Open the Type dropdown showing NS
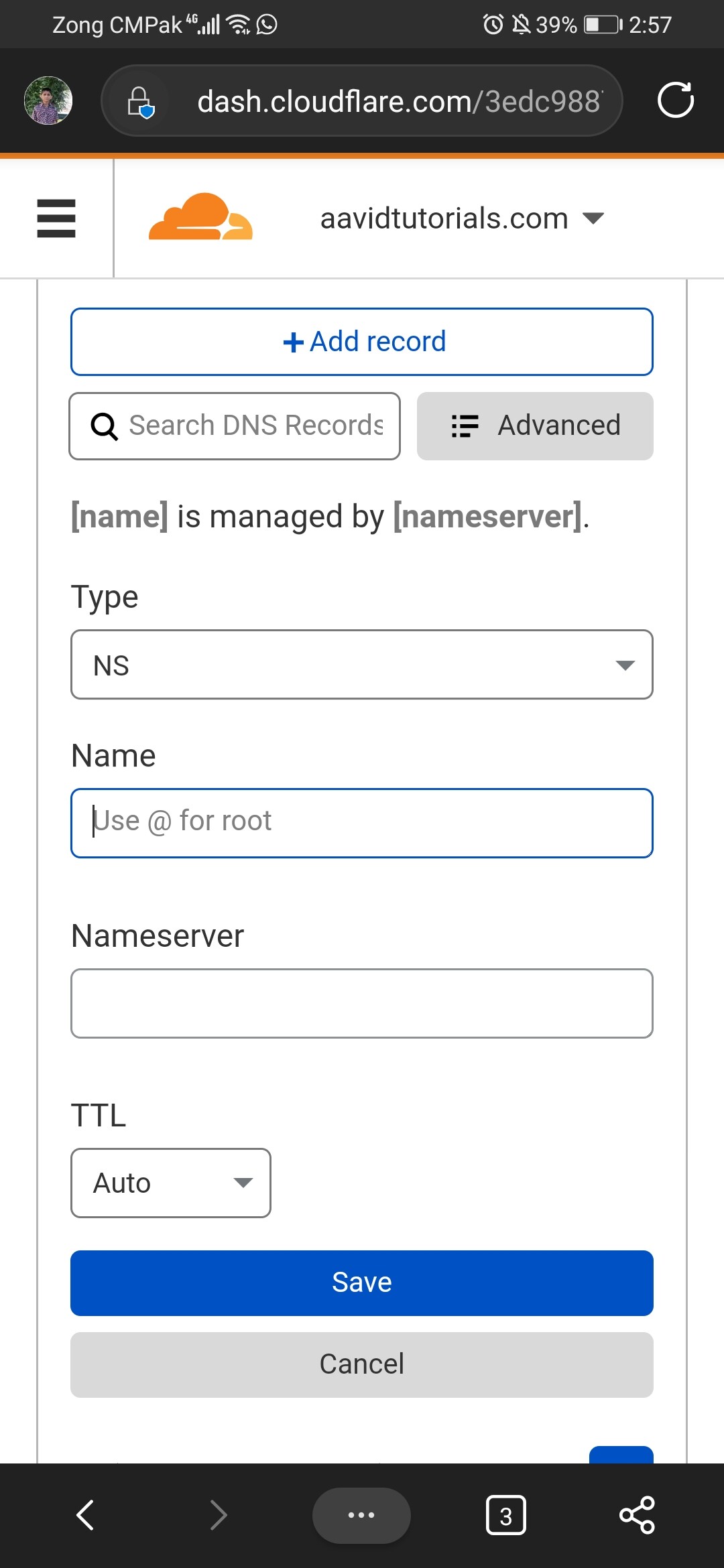The height and width of the screenshot is (1568, 724). 362,665
